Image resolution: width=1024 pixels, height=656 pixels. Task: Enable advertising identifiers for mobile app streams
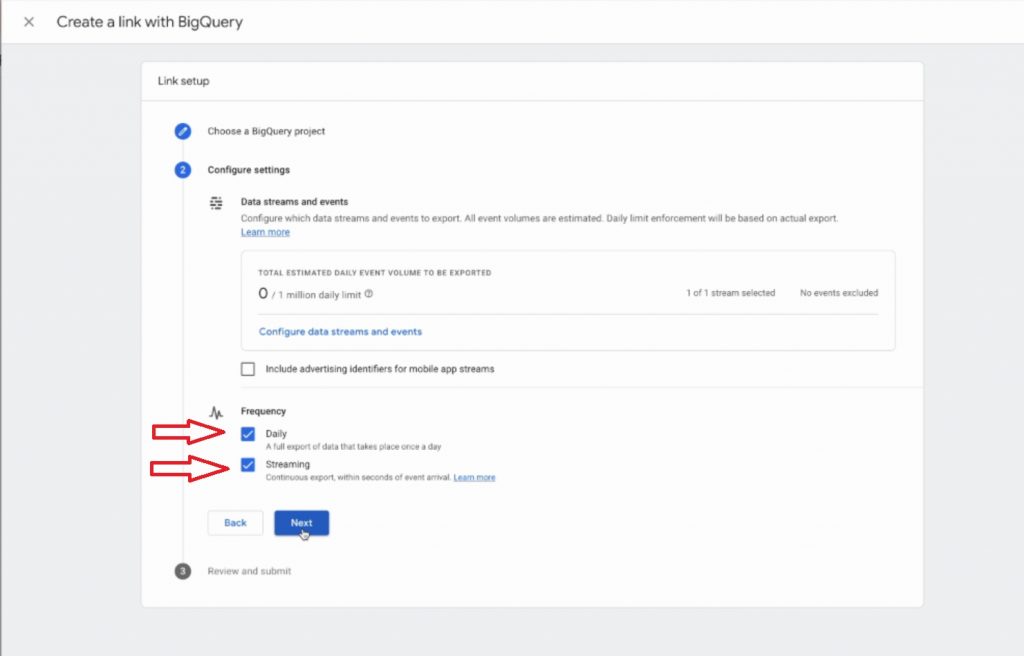point(248,369)
